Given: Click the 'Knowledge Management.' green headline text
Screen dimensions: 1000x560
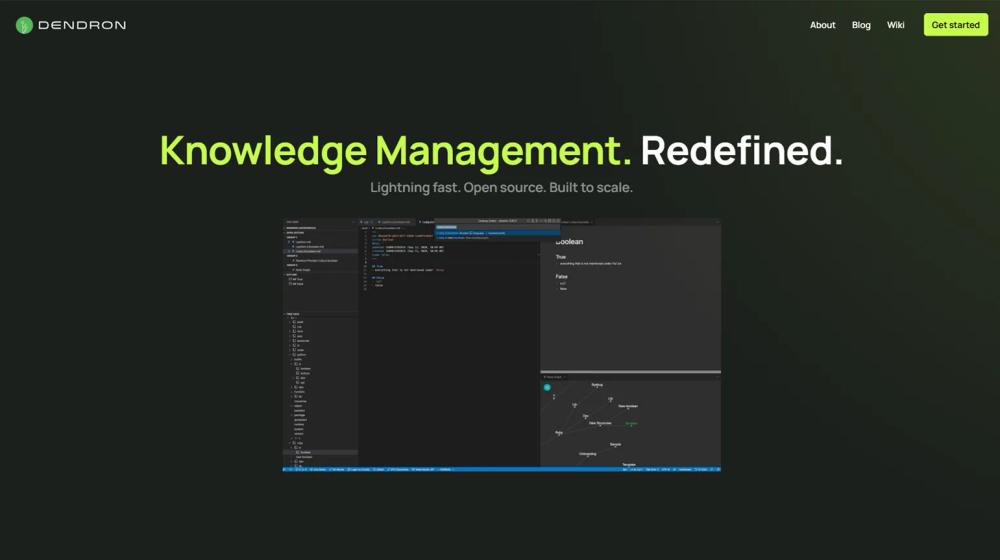Looking at the screenshot, I should point(395,151).
